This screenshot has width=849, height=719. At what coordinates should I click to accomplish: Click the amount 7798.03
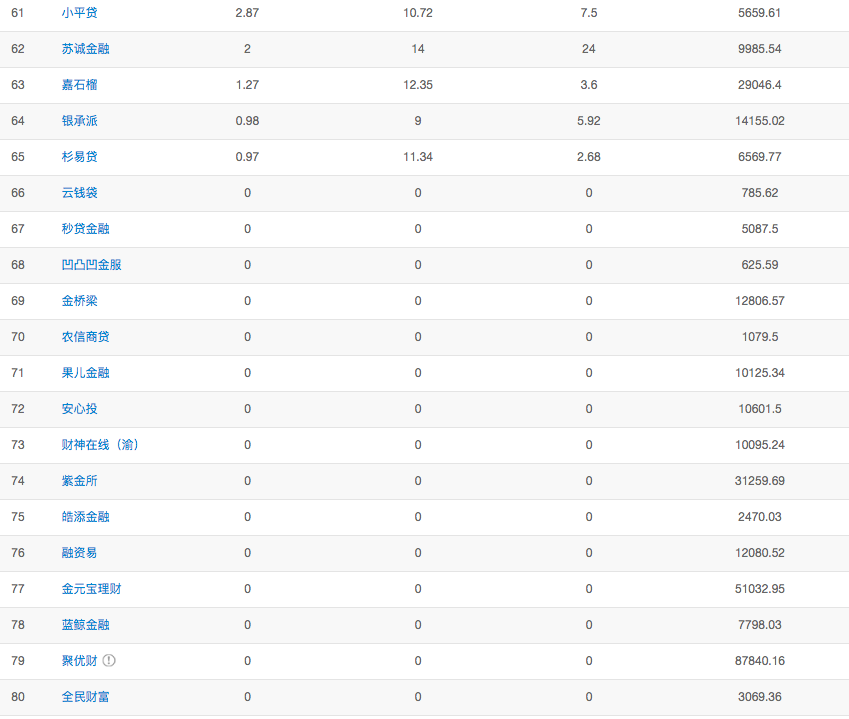point(760,625)
